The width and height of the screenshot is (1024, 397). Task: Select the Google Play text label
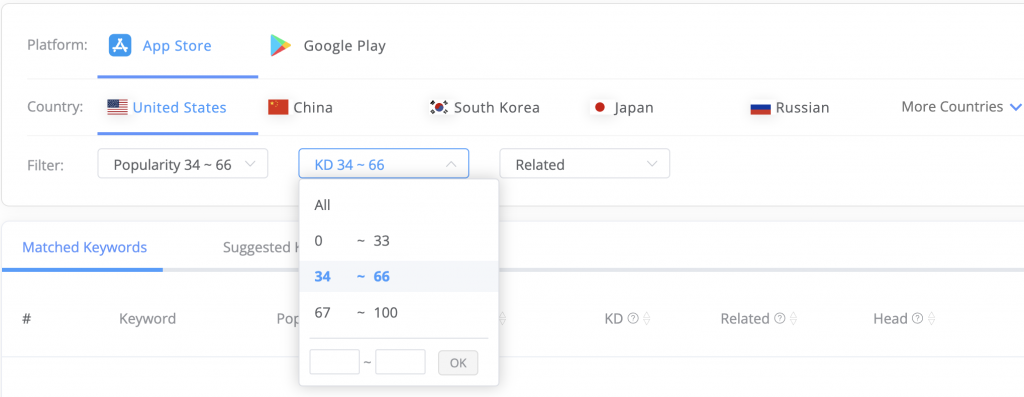pyautogui.click(x=345, y=46)
